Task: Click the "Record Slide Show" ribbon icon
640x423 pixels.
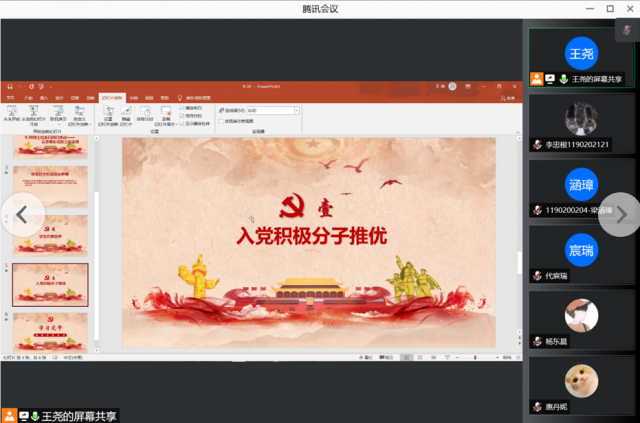Action: [x=165, y=112]
